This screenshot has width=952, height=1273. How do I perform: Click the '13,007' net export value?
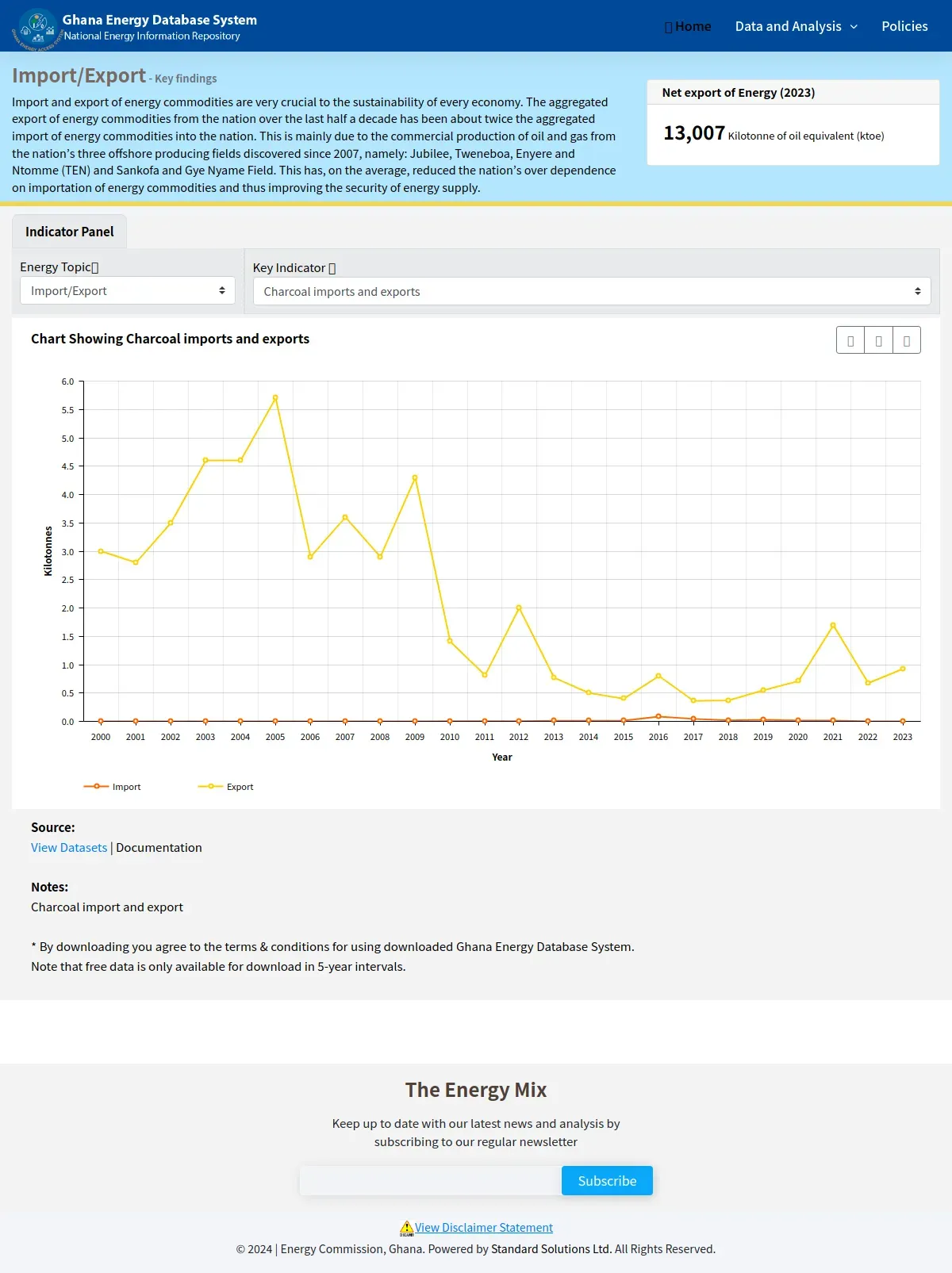[694, 133]
